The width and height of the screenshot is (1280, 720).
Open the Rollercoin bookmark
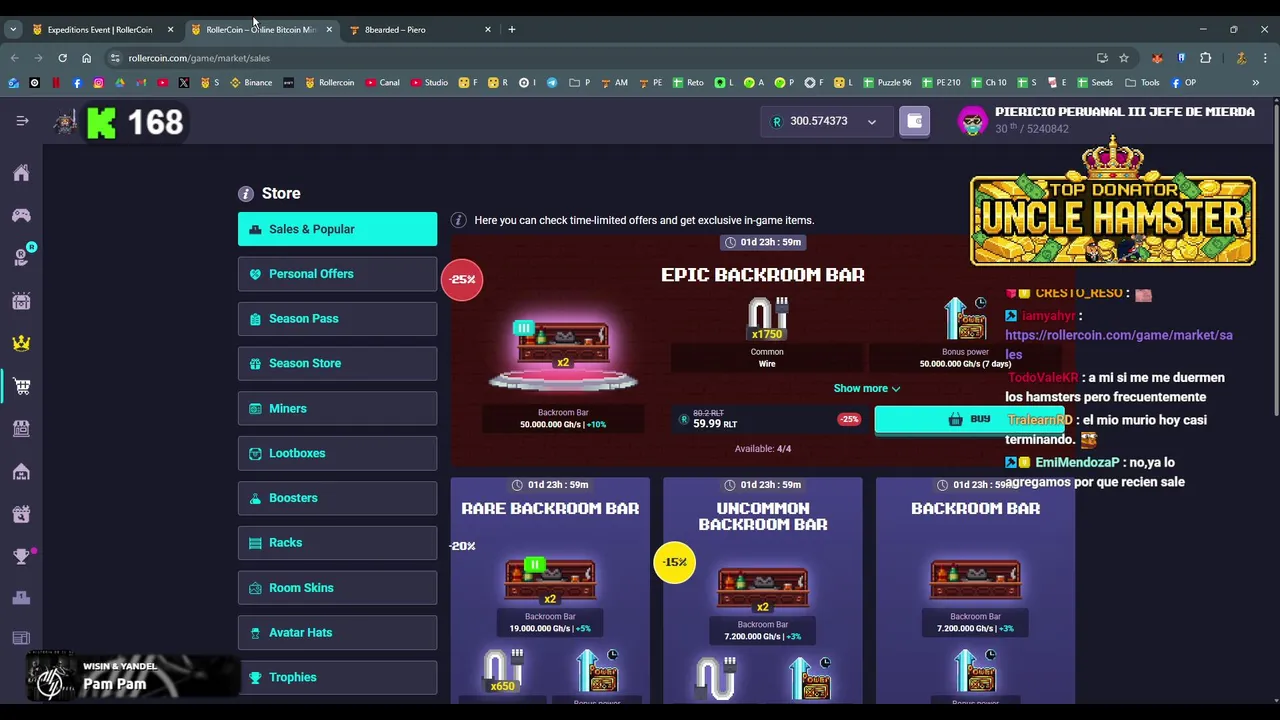[330, 83]
